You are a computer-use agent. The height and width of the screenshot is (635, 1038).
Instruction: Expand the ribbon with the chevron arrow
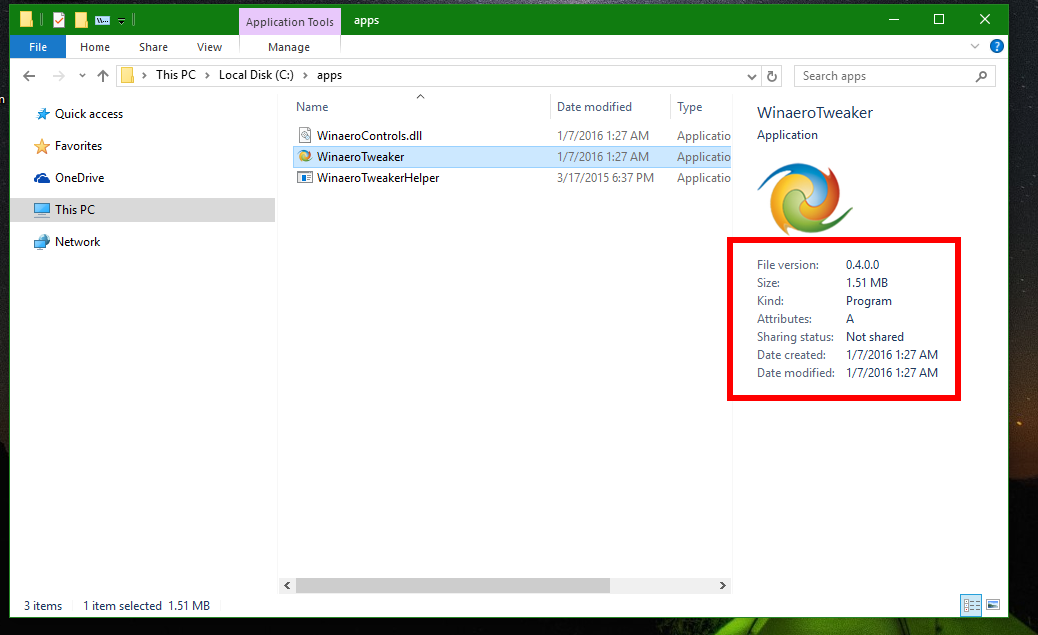coord(977,46)
